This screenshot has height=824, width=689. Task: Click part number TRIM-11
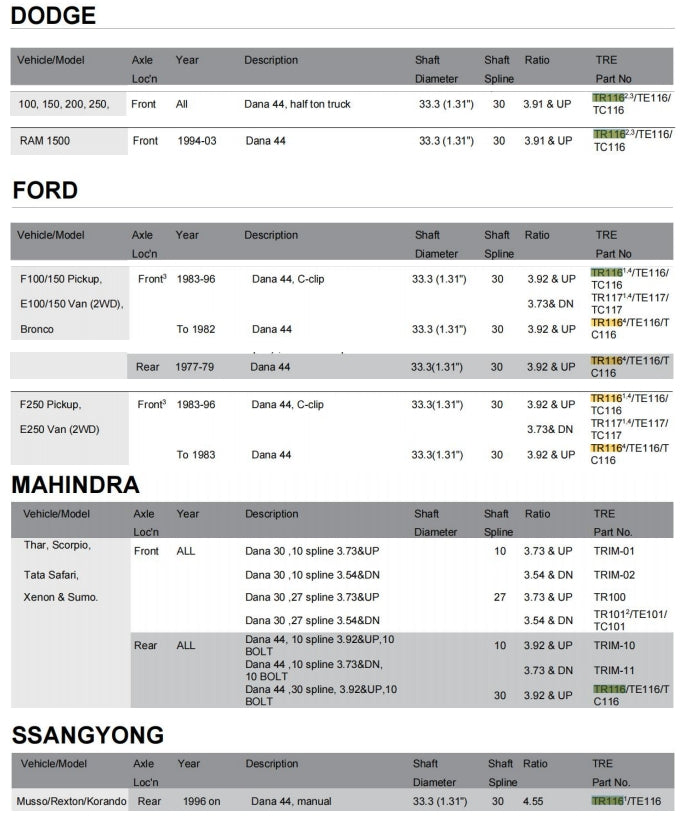click(x=613, y=671)
